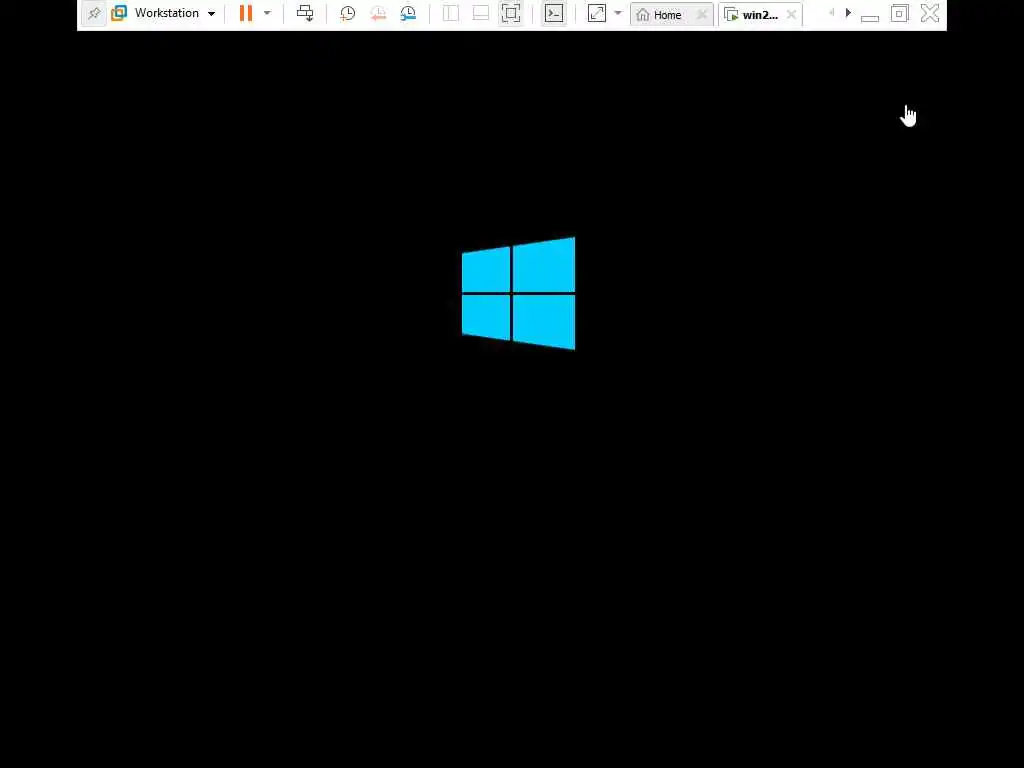
Task: Click the Windows boot logo in guest
Action: [x=519, y=293]
